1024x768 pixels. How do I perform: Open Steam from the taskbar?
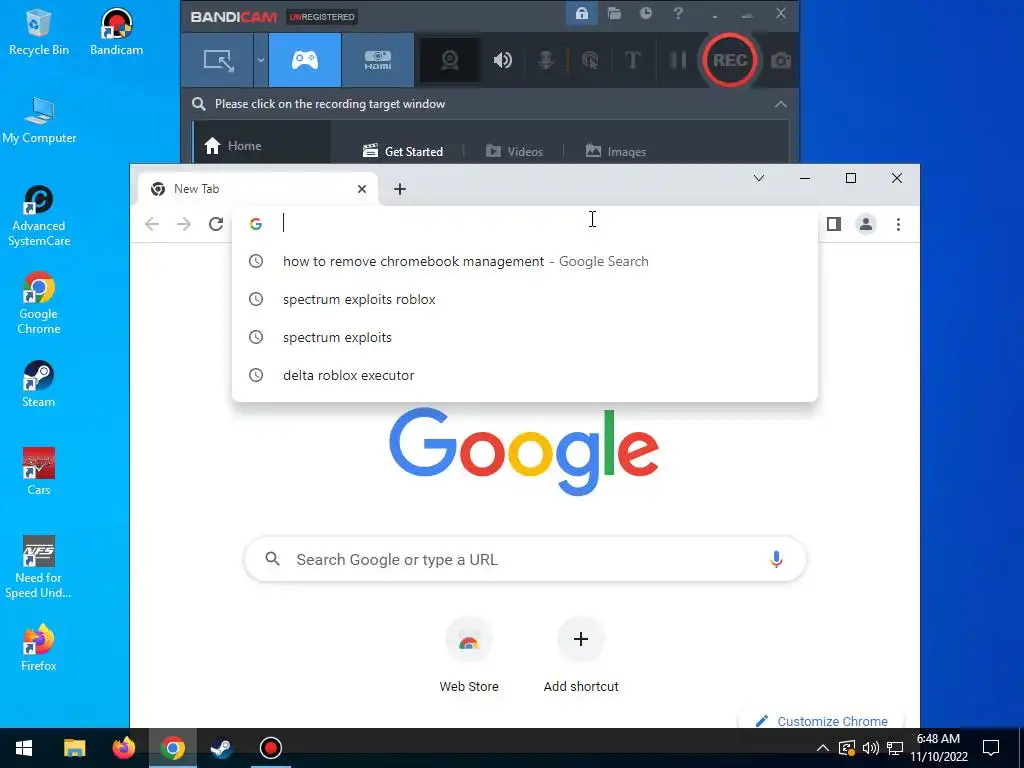[221, 748]
